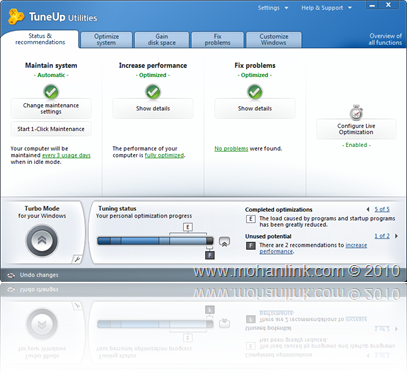Click the Completed optimizations item icon
This screenshot has width=407, height=376.
tap(250, 219)
